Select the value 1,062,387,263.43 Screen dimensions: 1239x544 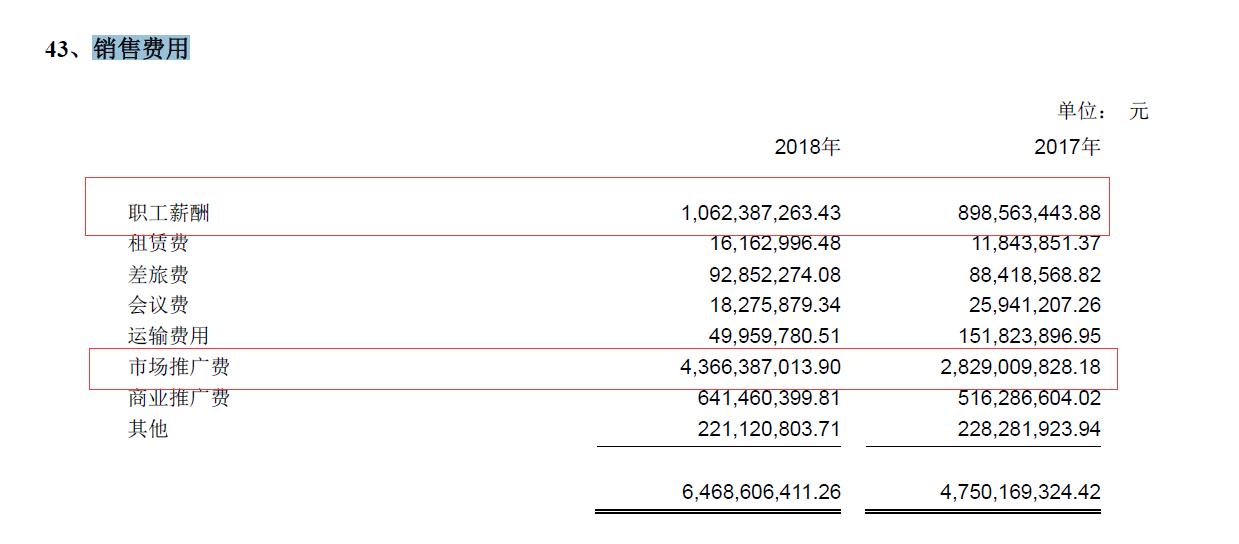coord(760,213)
